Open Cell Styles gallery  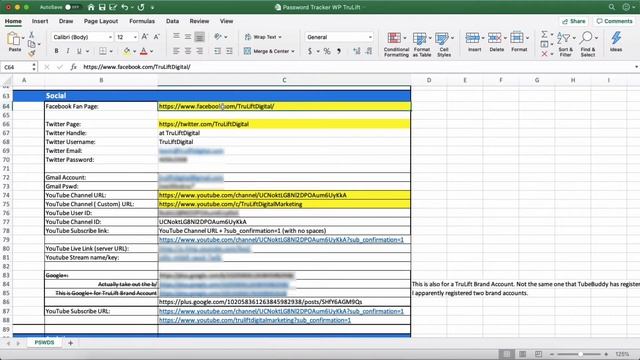coord(444,44)
